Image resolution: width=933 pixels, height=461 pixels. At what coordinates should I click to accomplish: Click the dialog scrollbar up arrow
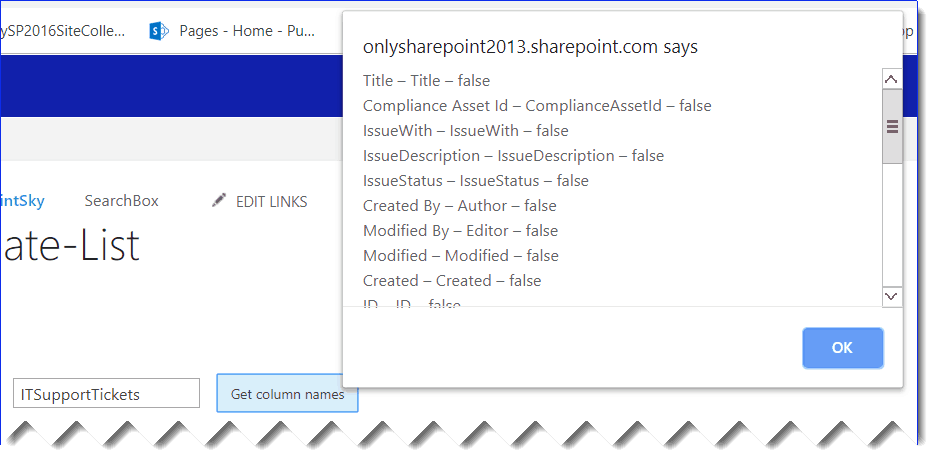pyautogui.click(x=892, y=79)
